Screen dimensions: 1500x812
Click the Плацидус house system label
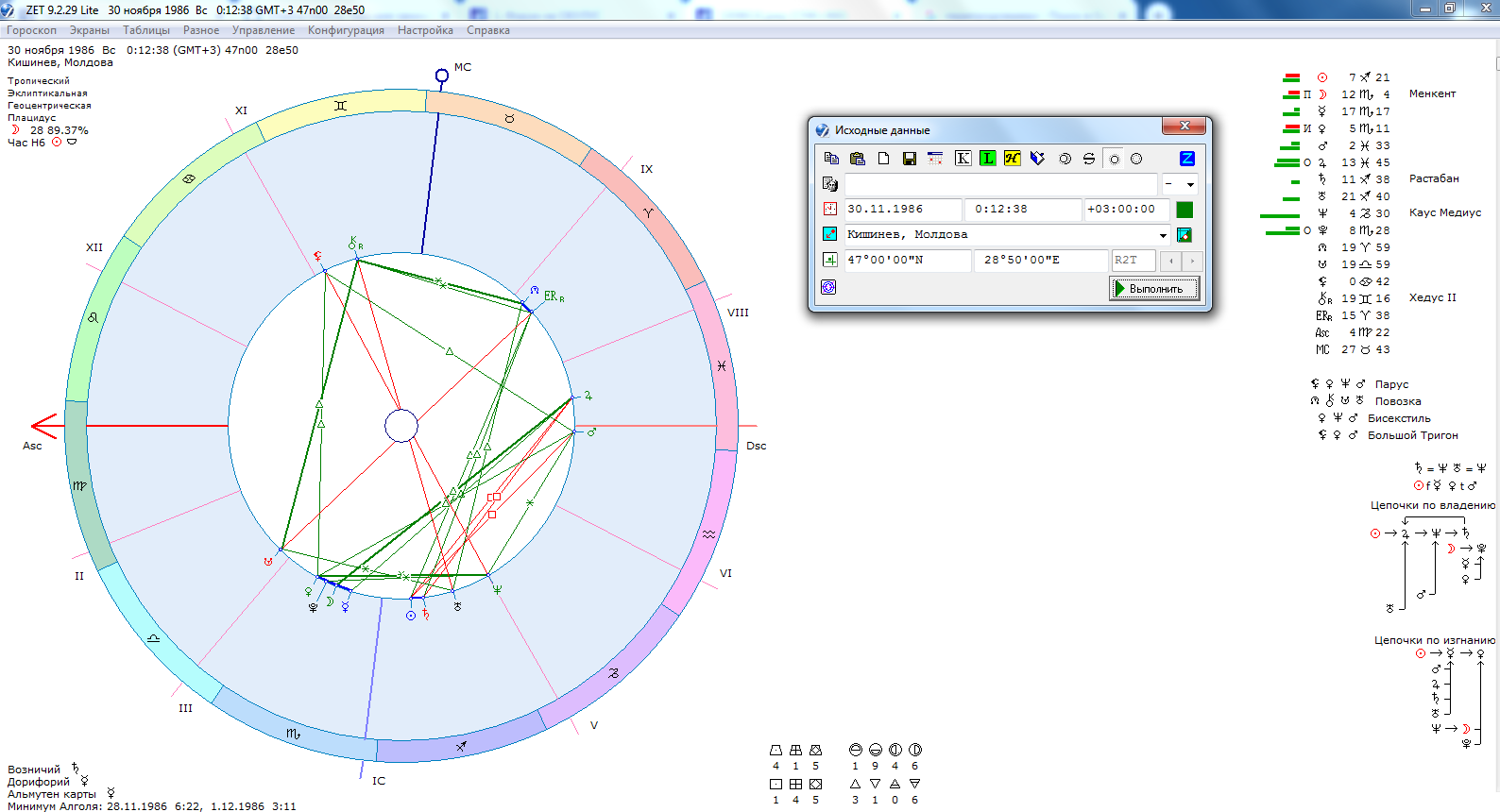(32, 118)
